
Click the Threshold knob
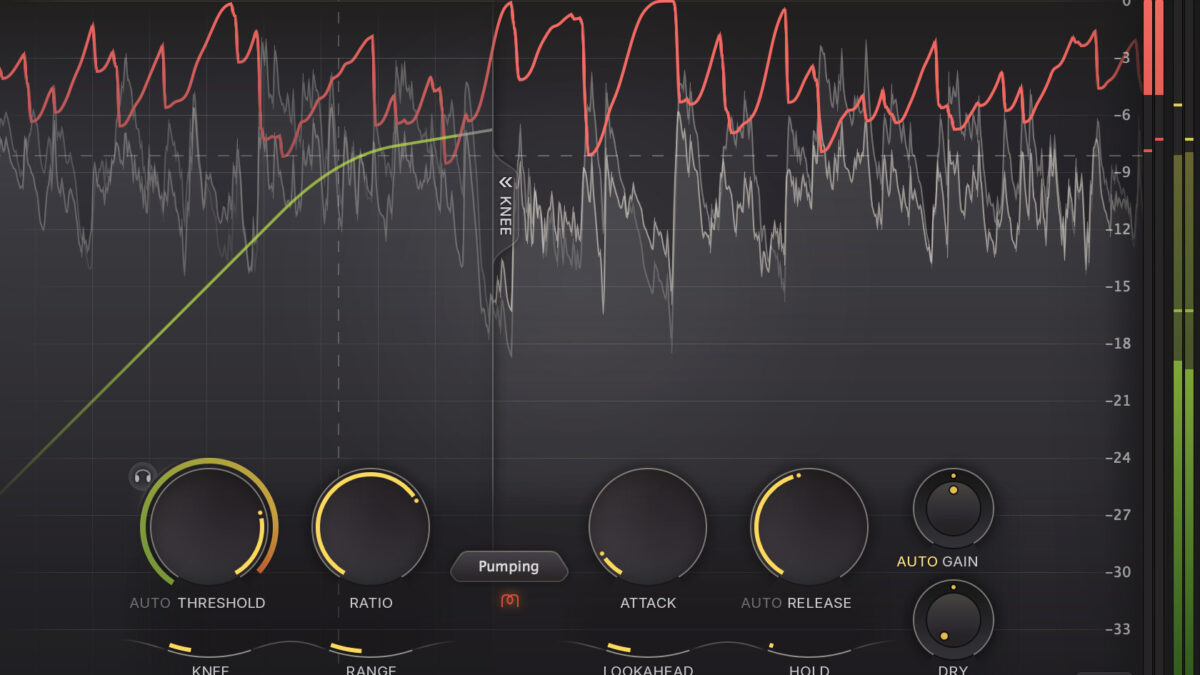click(209, 526)
